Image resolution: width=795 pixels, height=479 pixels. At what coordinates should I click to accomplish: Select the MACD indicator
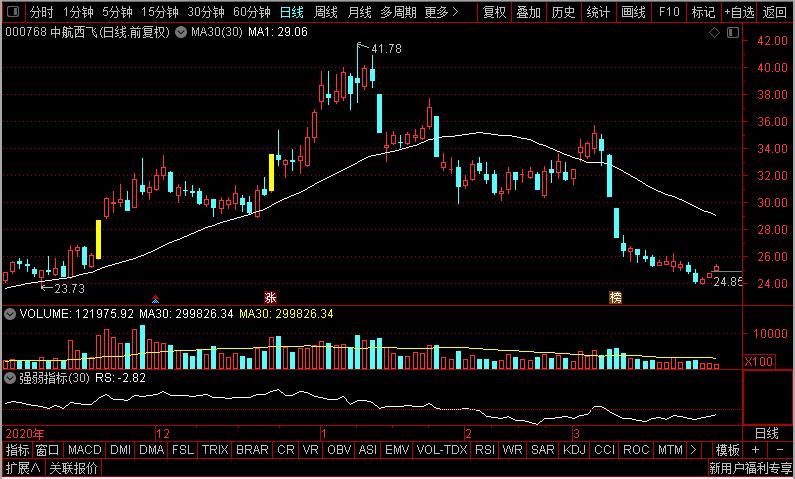click(x=85, y=450)
